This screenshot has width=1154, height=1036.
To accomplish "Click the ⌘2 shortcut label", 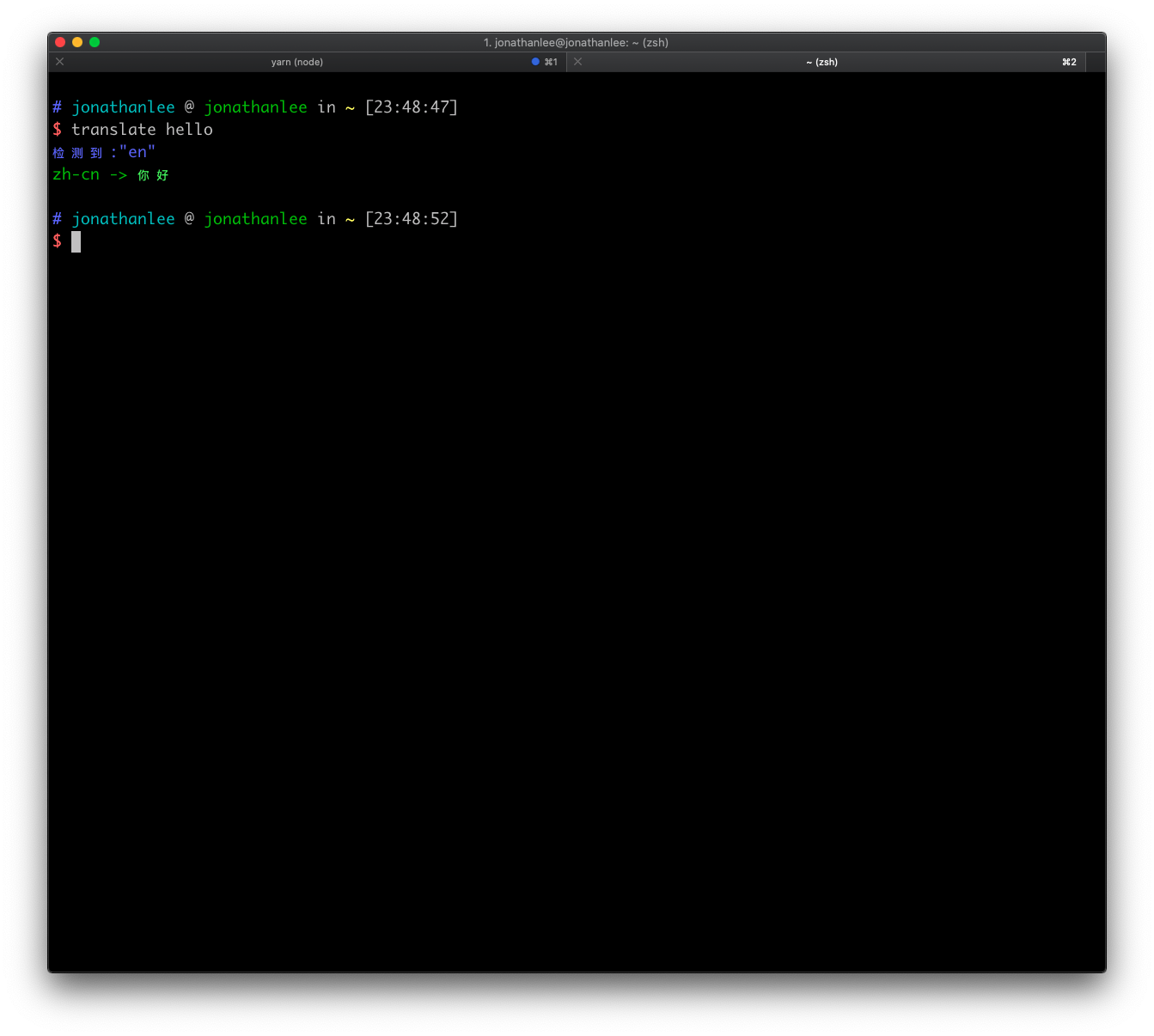I will click(1069, 62).
